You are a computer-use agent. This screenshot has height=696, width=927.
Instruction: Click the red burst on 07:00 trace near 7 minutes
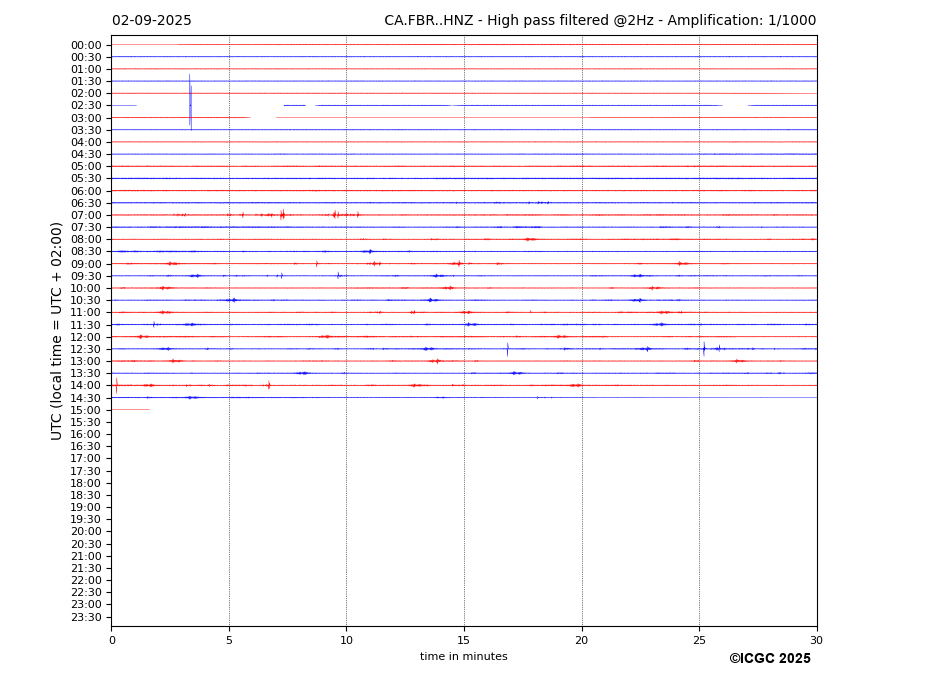pos(283,215)
